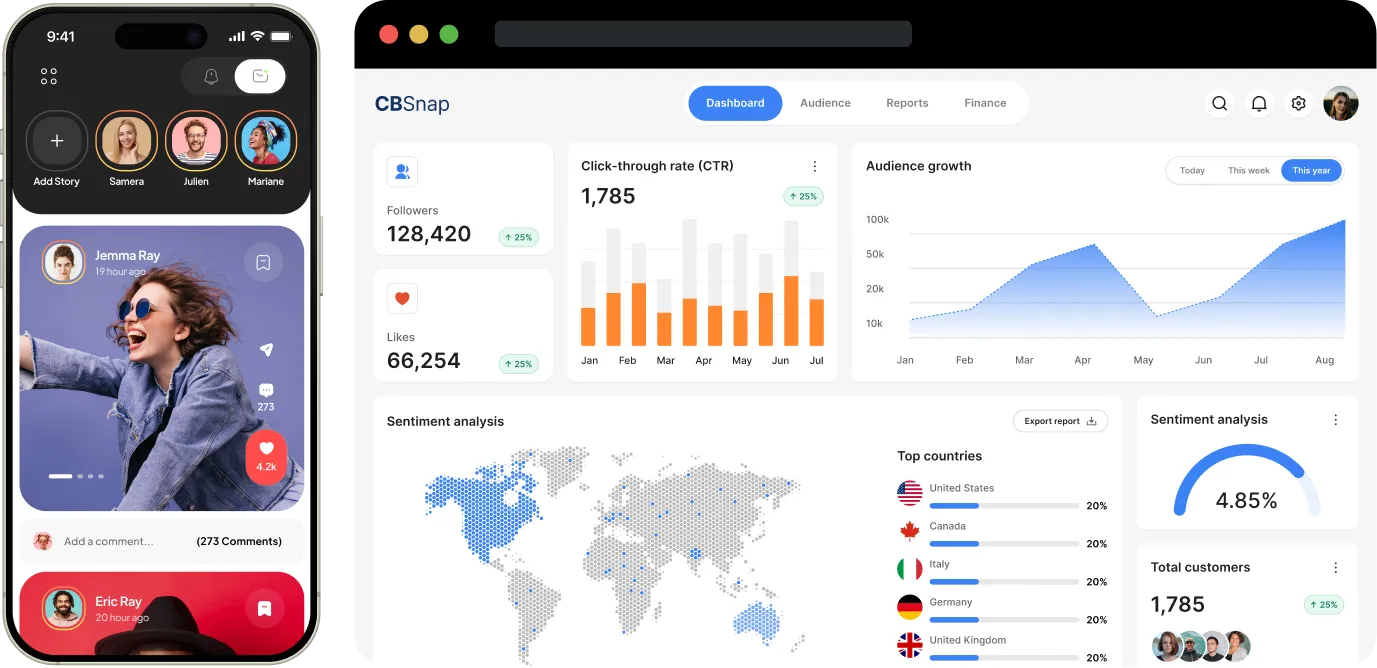1377x668 pixels.
Task: Click the Likes heart icon
Action: tap(402, 298)
